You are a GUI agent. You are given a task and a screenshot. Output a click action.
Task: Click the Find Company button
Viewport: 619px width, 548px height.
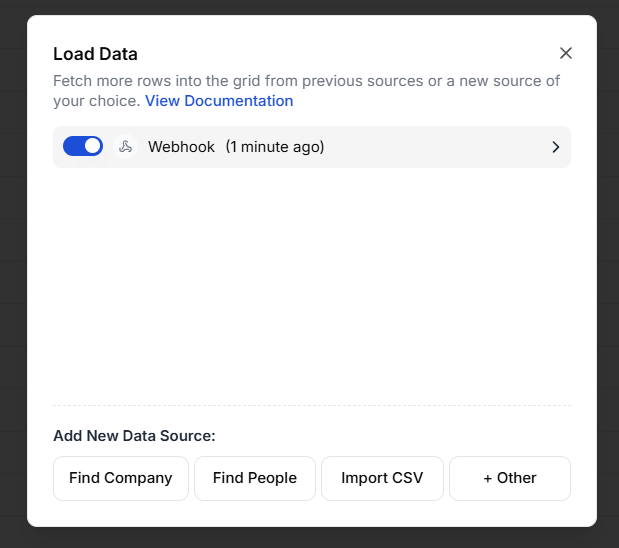coord(121,478)
